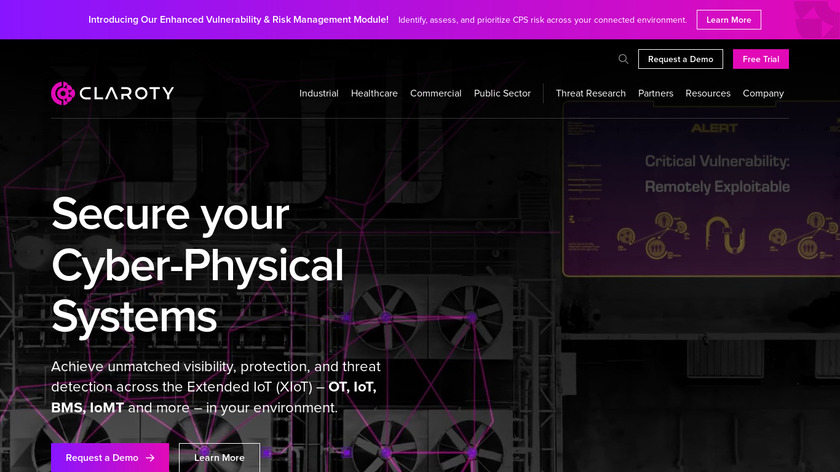Click the search magnifier icon
Image resolution: width=840 pixels, height=472 pixels.
coord(623,59)
